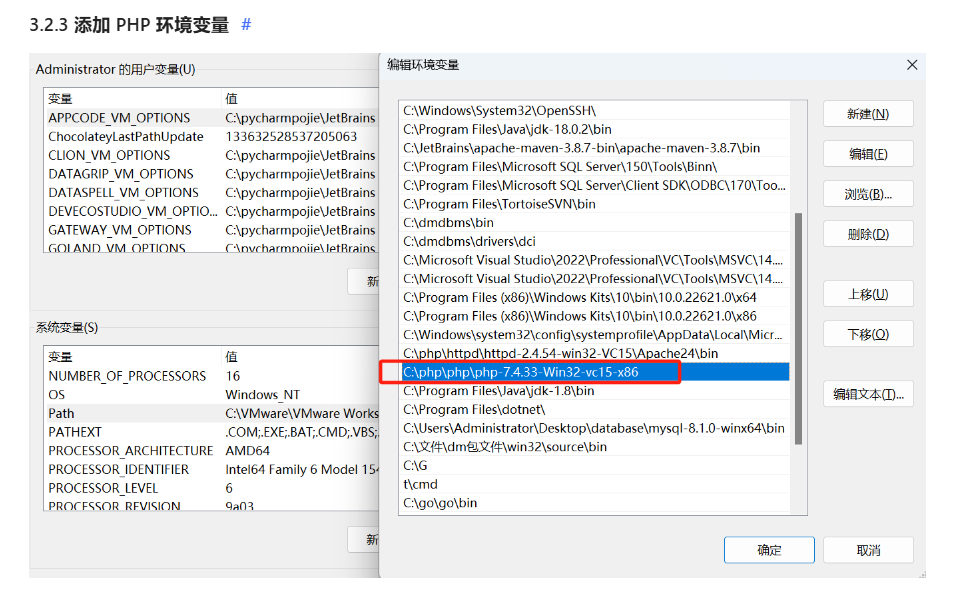
Task: Select the PATHEXT system variable
Action: tap(211, 432)
